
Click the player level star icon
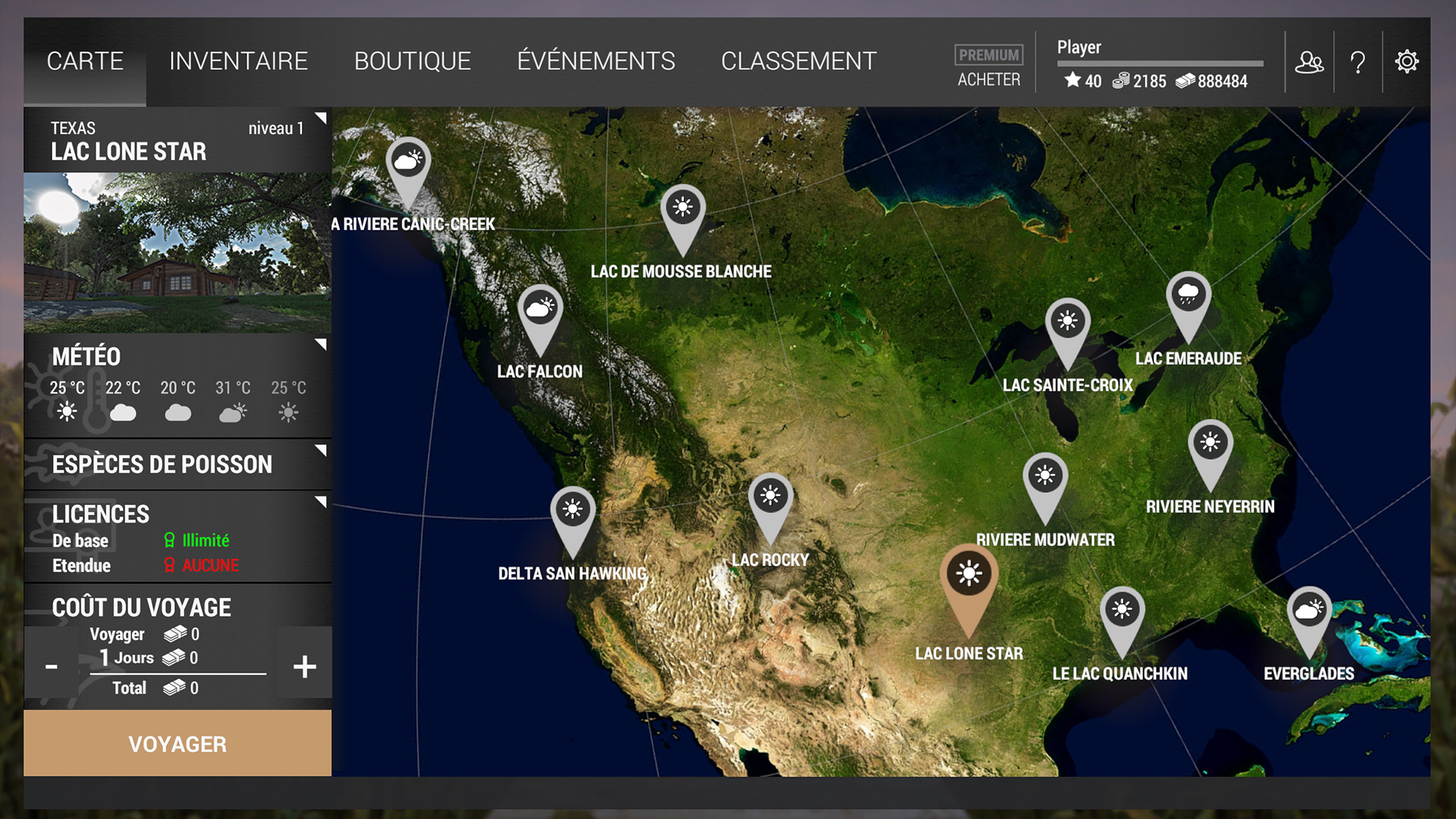(x=1072, y=80)
